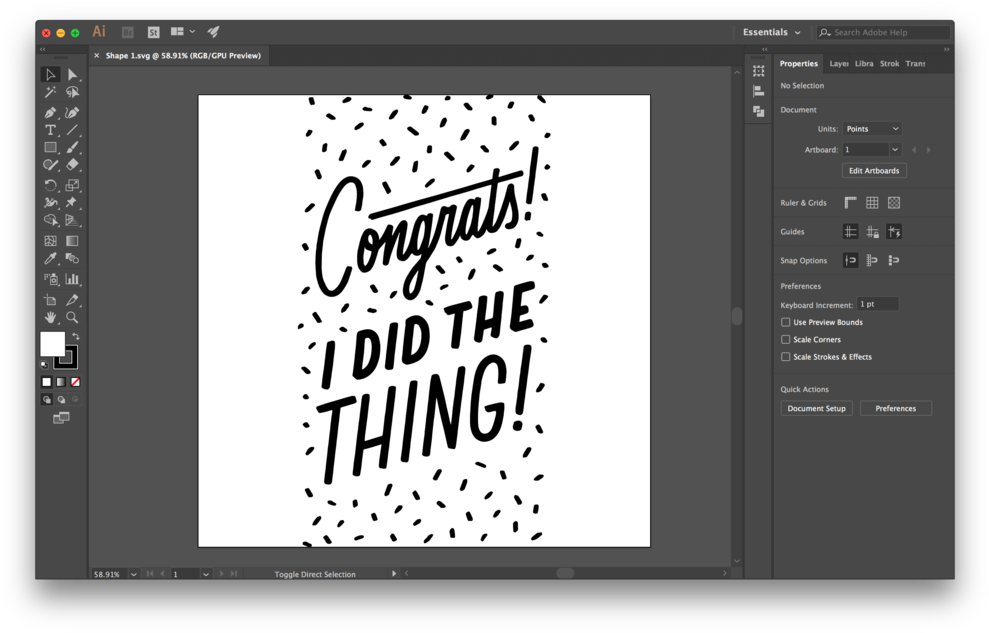Toggle Scale Strokes & Effects checkbox

click(785, 356)
